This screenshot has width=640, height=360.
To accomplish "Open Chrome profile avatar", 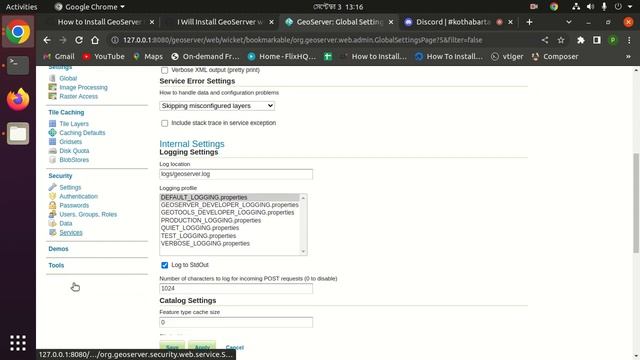I will click(613, 40).
